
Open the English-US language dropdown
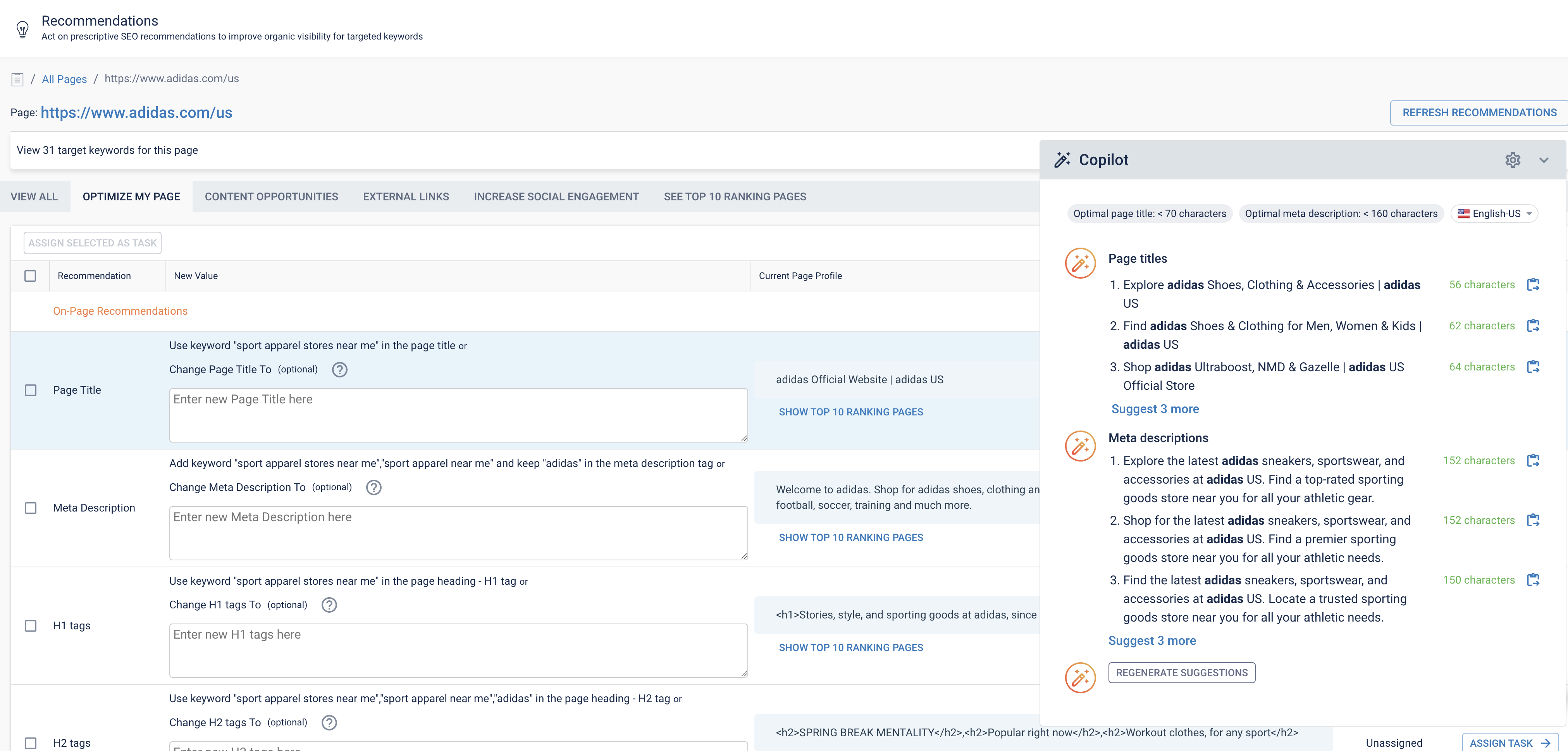pos(1496,214)
